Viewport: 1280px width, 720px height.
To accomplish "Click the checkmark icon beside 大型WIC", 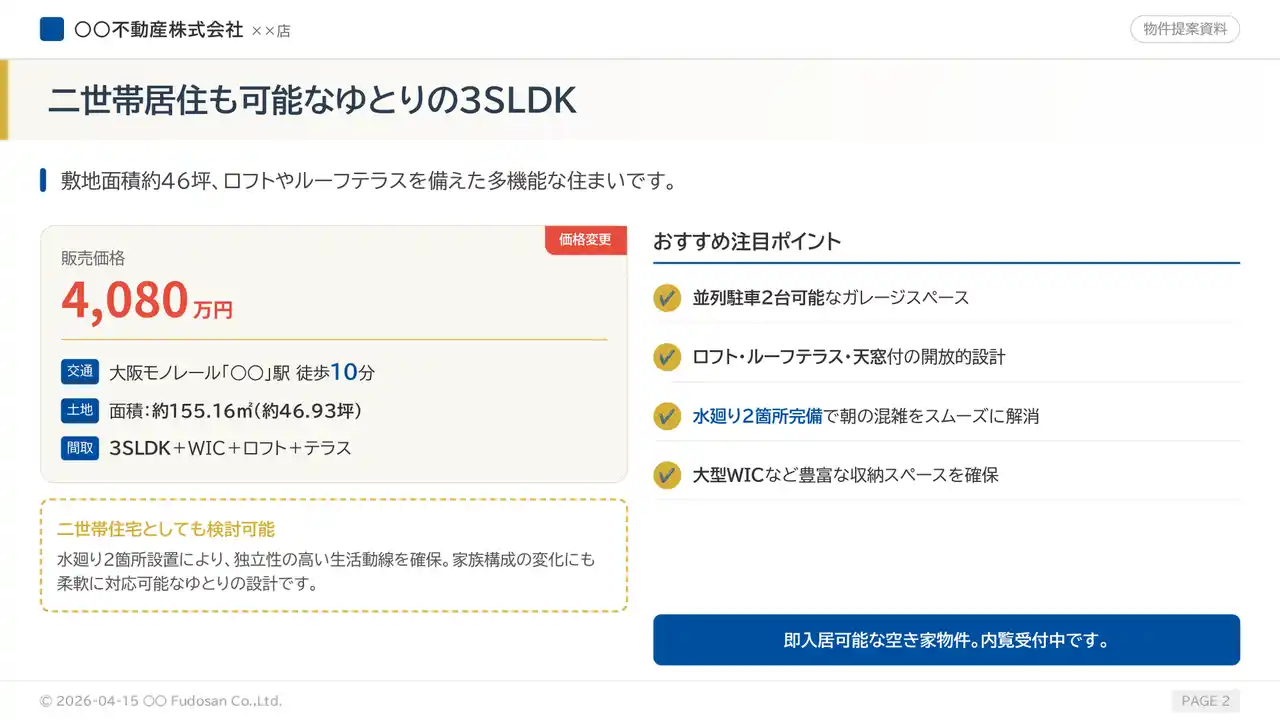I will (667, 475).
